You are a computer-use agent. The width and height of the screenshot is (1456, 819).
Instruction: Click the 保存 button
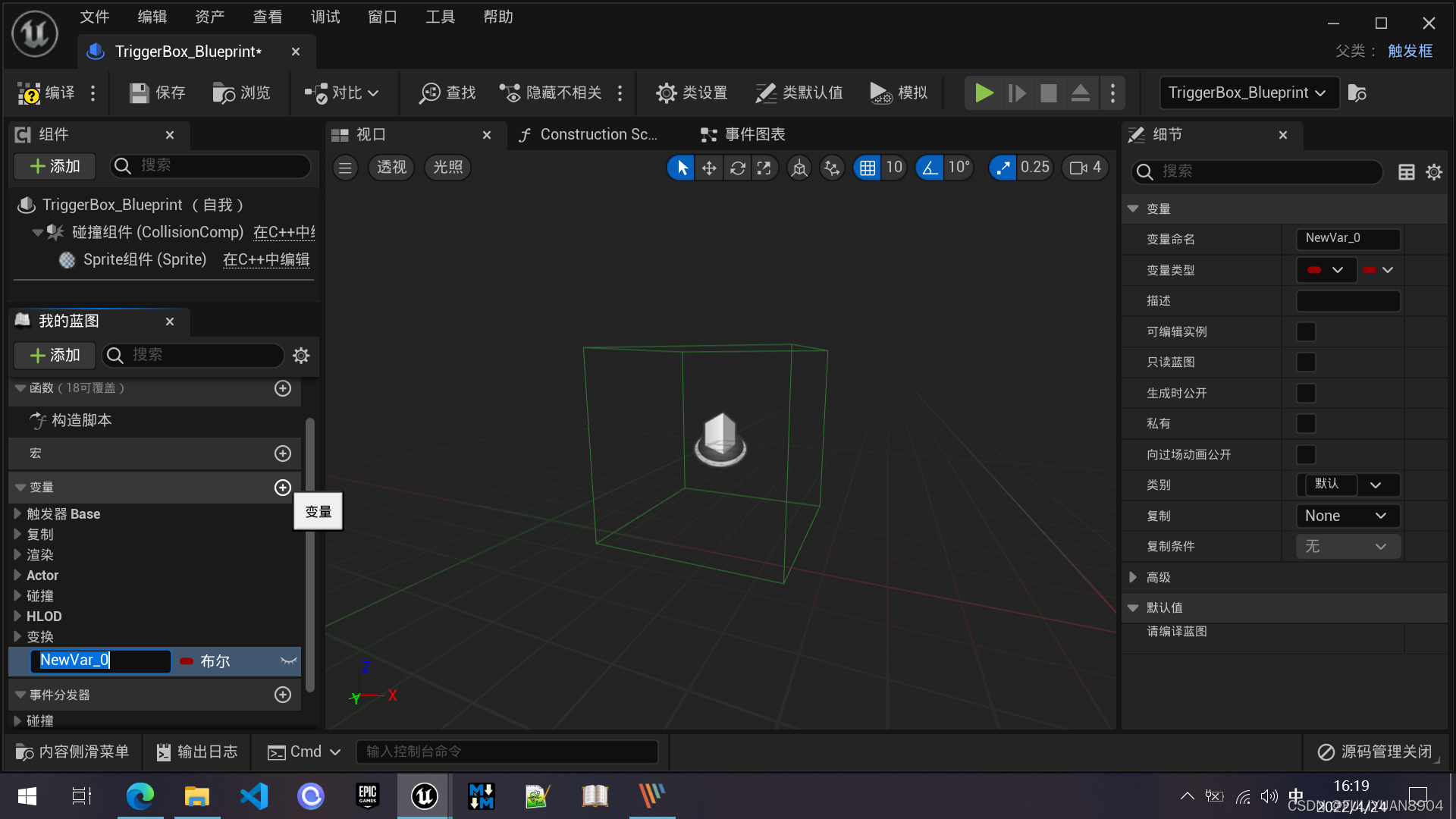158,93
